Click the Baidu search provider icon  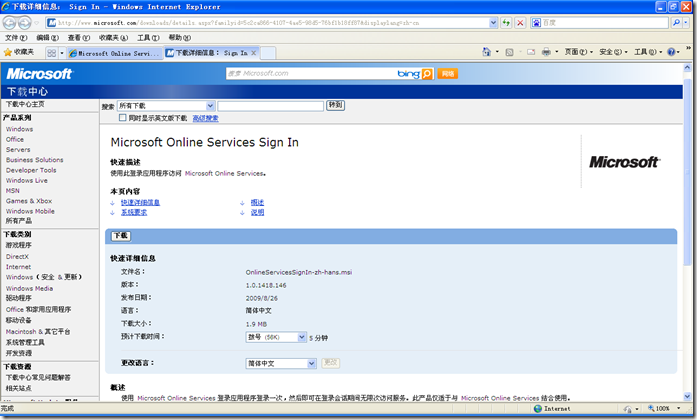pos(537,23)
